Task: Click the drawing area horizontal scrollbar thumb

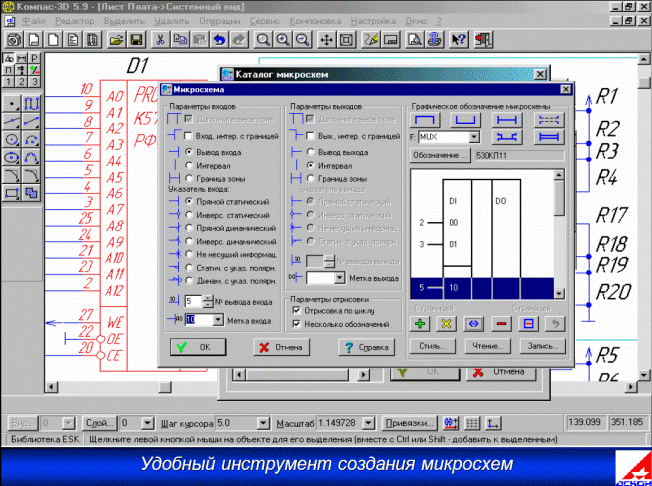Action: [165, 387]
